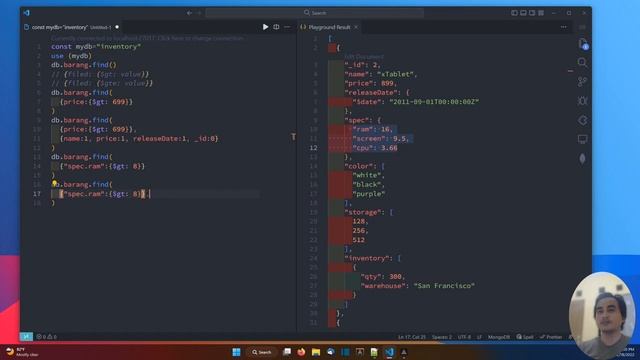The image size is (640, 360).
Task: Open the Explorer view in the activity bar
Action: [583, 44]
